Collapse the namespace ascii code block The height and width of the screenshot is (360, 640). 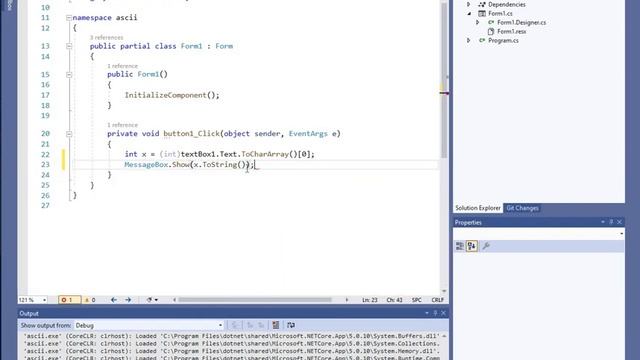69,18
